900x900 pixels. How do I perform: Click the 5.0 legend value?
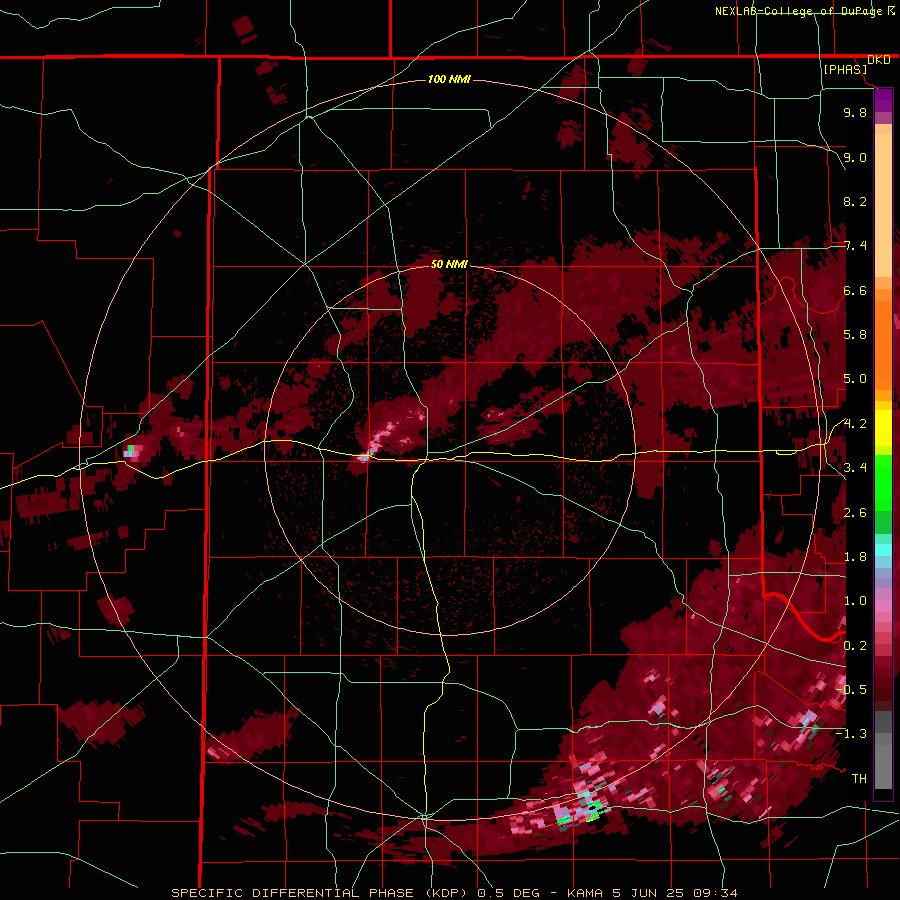click(x=855, y=379)
